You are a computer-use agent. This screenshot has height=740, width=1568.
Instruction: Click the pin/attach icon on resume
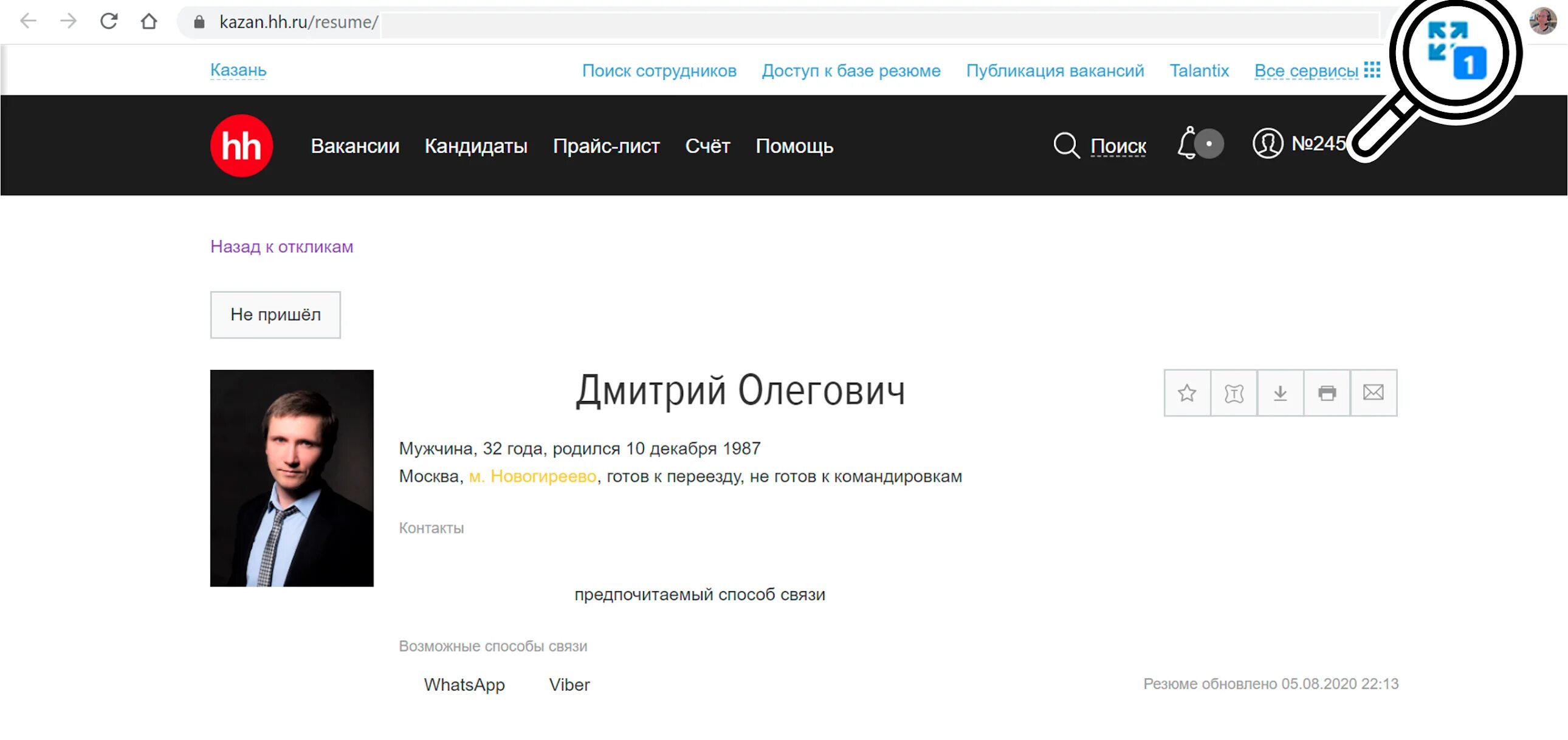click(x=1234, y=392)
